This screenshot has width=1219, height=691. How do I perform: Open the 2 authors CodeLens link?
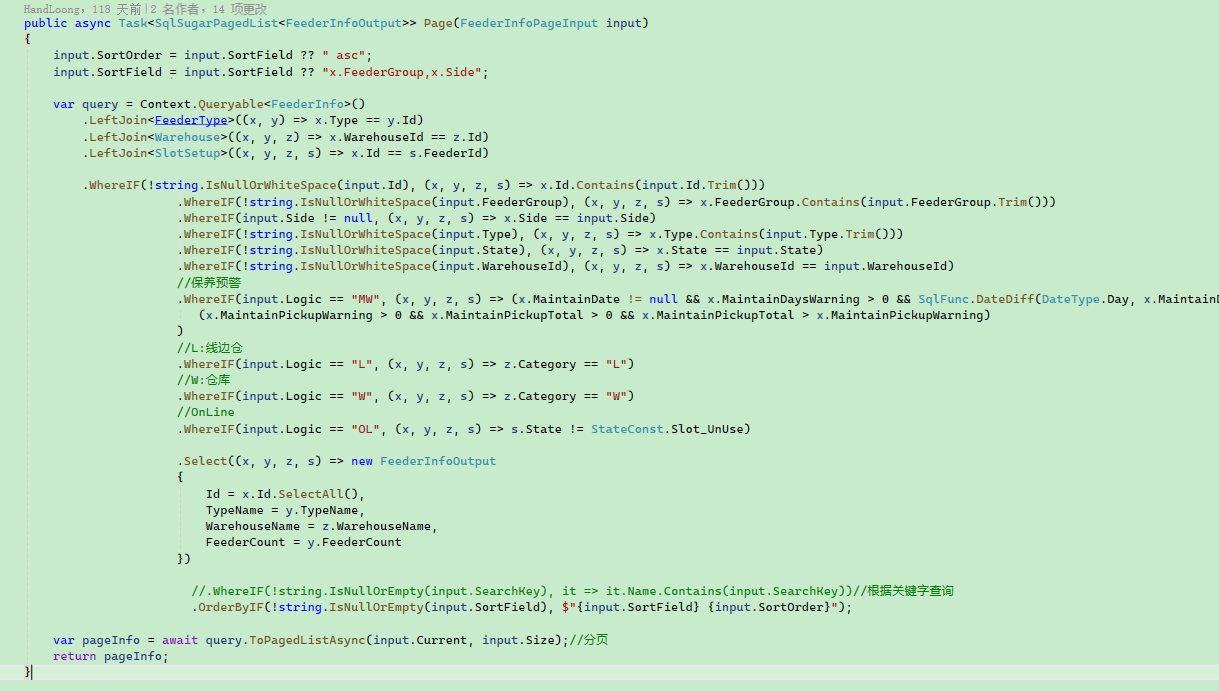168,8
